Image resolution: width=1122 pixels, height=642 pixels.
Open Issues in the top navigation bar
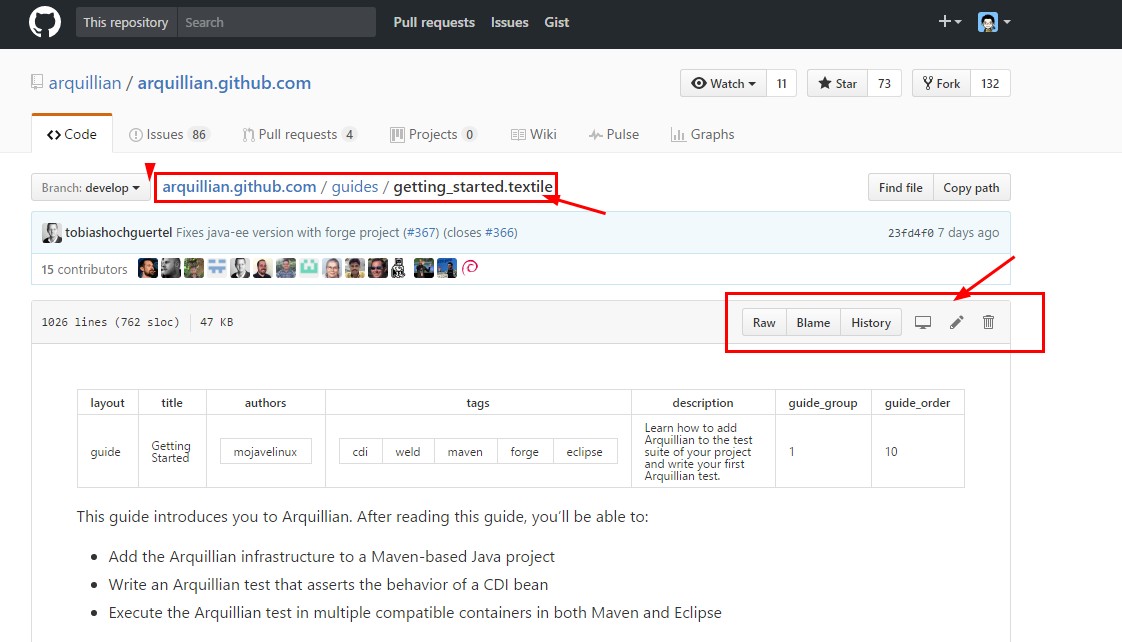(x=509, y=22)
